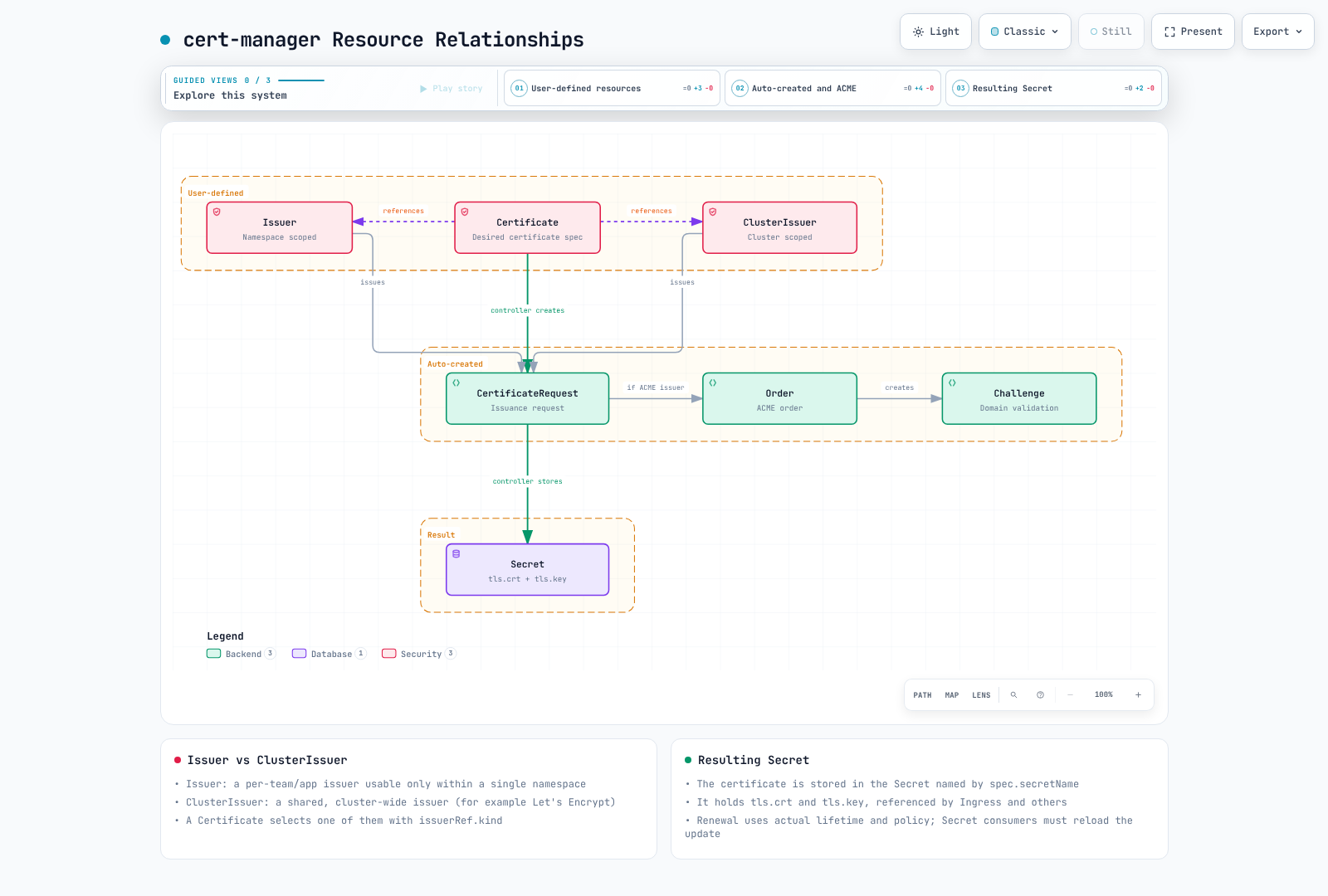The width and height of the screenshot is (1328, 896).
Task: Select the Issuer node
Action: (x=280, y=228)
